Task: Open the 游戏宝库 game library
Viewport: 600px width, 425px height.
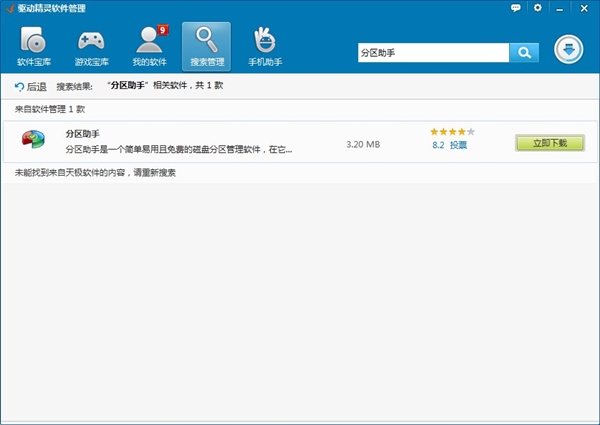Action: 91,46
